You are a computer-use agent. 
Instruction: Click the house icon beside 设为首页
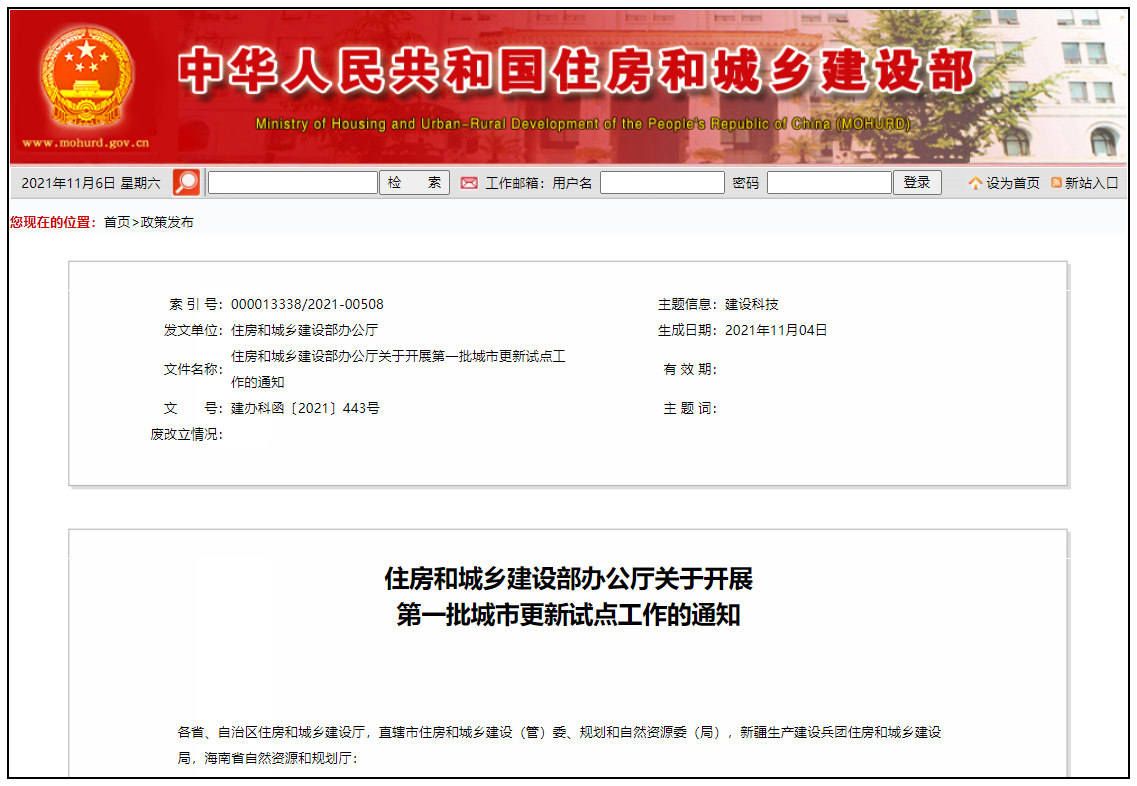pos(975,183)
